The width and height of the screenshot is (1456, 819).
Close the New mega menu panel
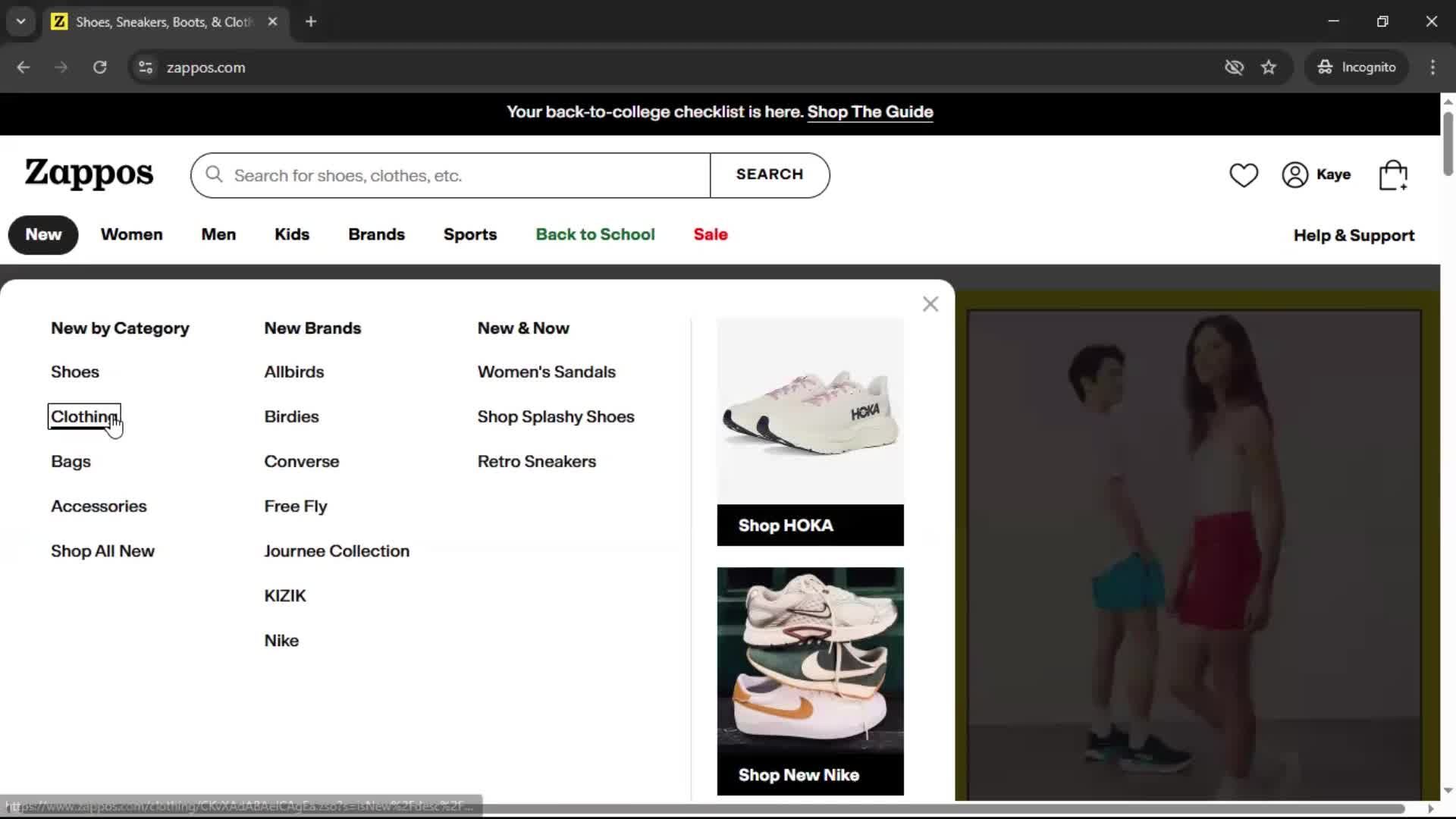tap(930, 304)
